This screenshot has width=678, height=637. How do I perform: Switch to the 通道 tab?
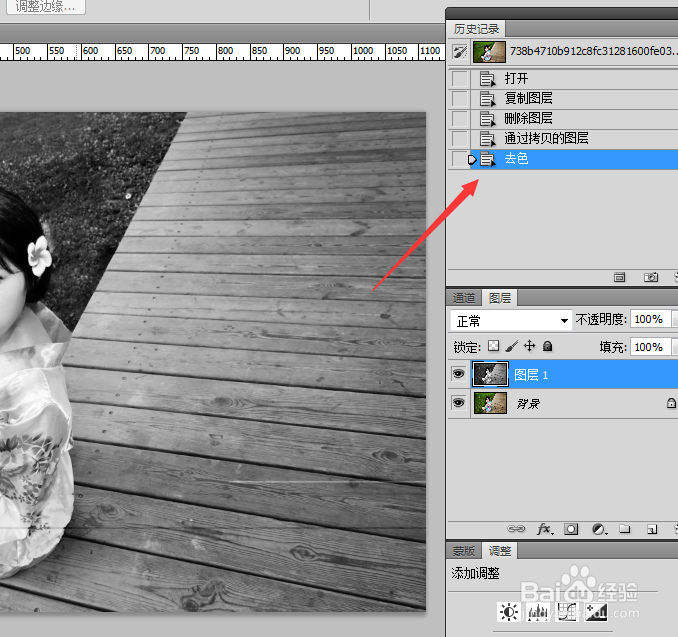click(464, 298)
